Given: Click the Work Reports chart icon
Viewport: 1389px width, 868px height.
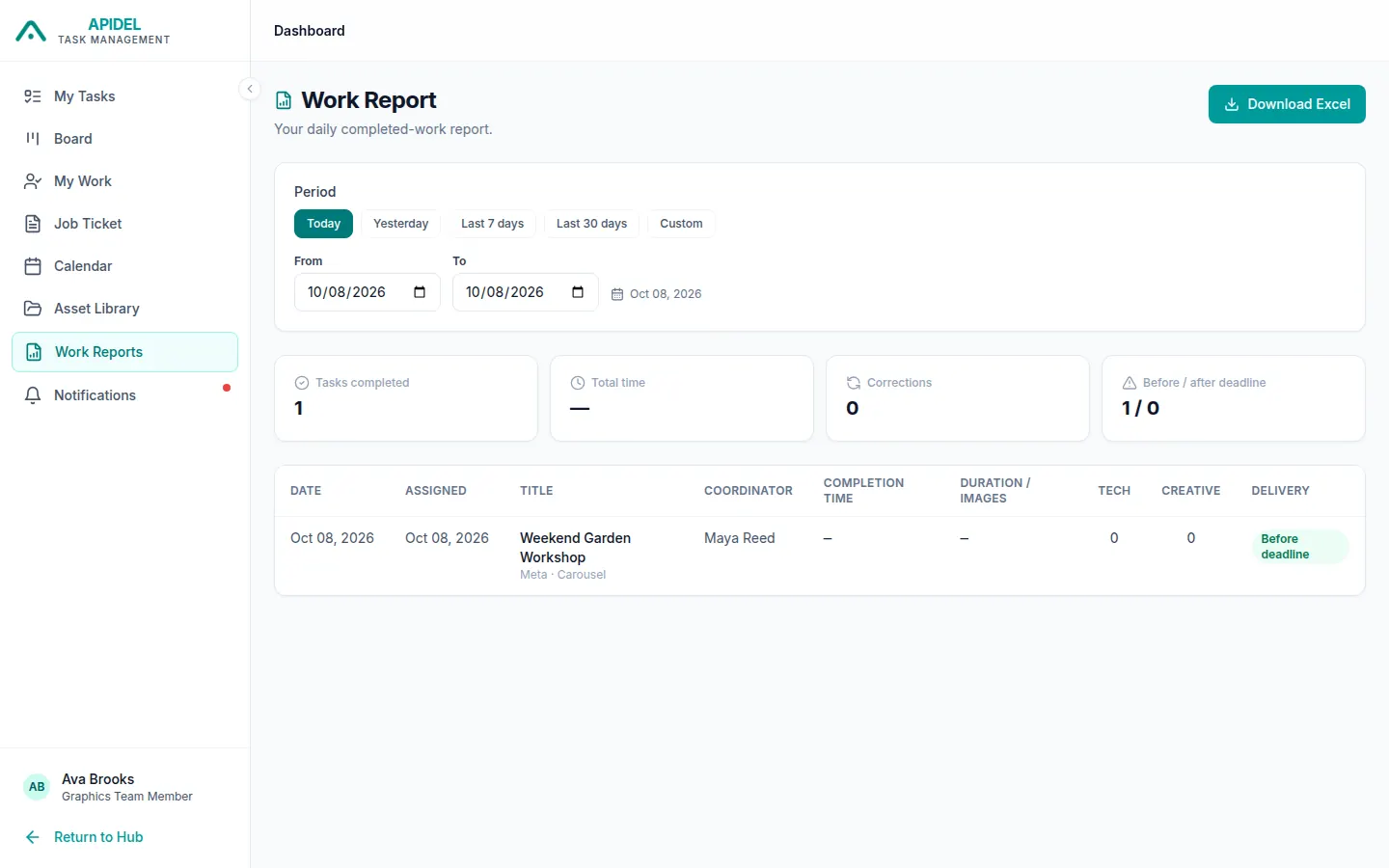Looking at the screenshot, I should (34, 352).
